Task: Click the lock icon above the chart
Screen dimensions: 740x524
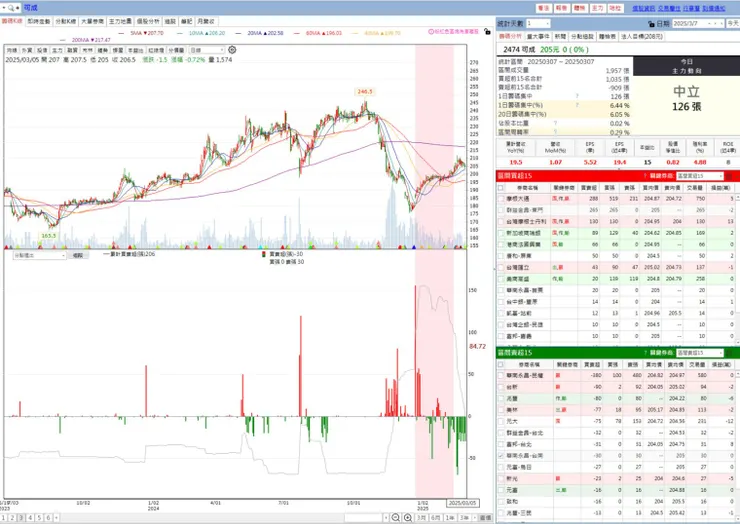Action: coord(488,32)
